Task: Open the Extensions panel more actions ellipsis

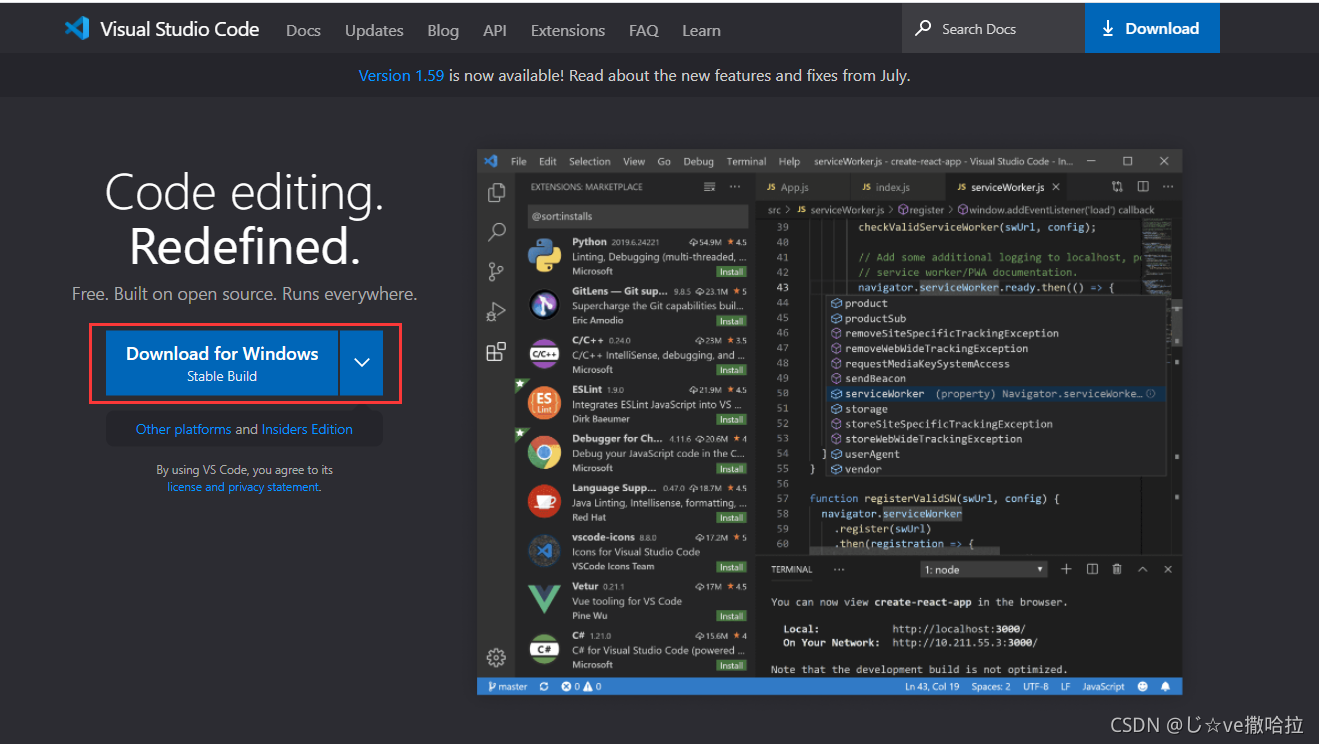Action: click(x=735, y=187)
